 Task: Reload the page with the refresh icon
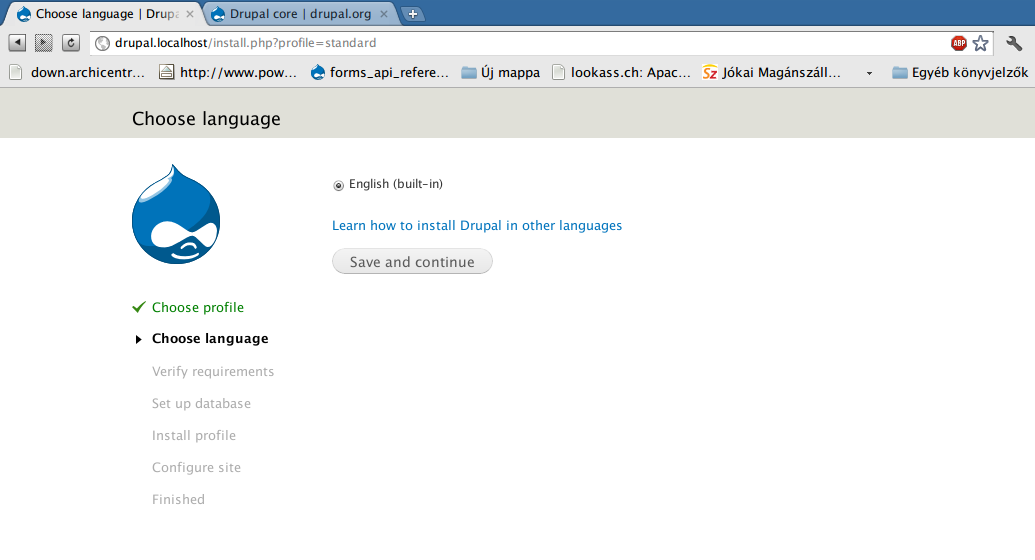(71, 43)
